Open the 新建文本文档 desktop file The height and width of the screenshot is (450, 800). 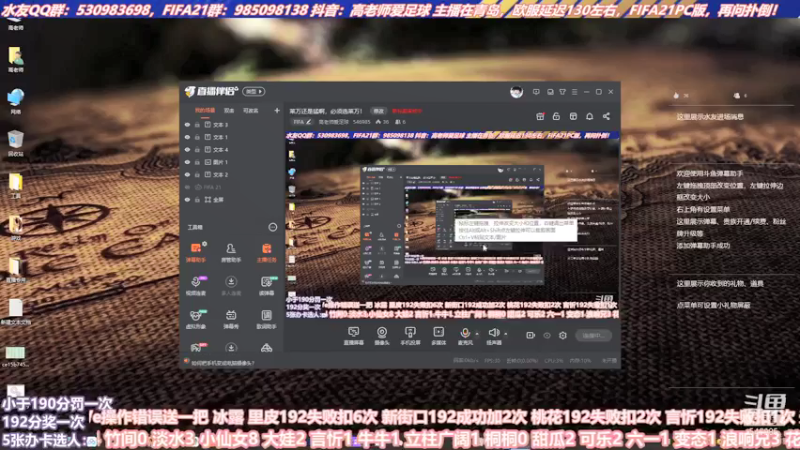click(x=15, y=312)
